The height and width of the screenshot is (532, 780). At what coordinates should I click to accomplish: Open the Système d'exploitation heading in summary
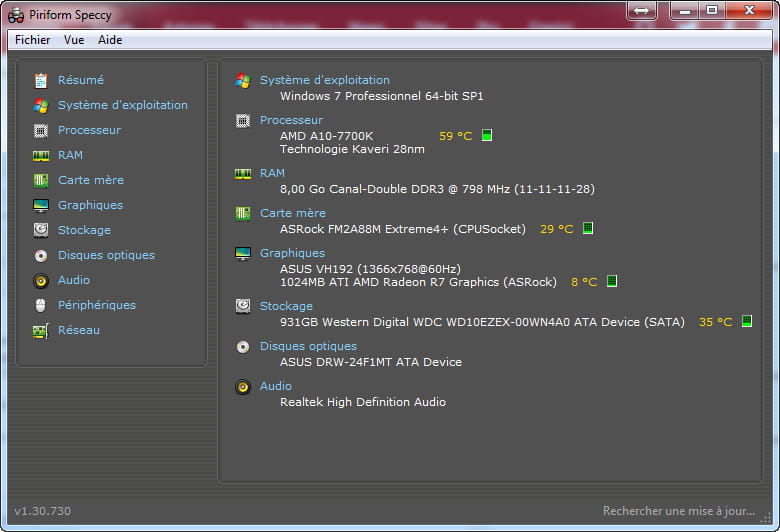click(324, 80)
